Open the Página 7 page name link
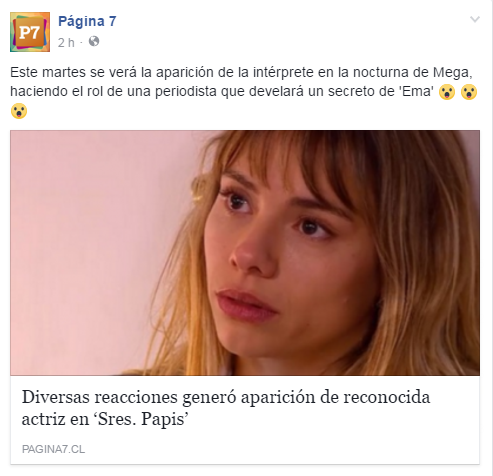 (x=87, y=21)
